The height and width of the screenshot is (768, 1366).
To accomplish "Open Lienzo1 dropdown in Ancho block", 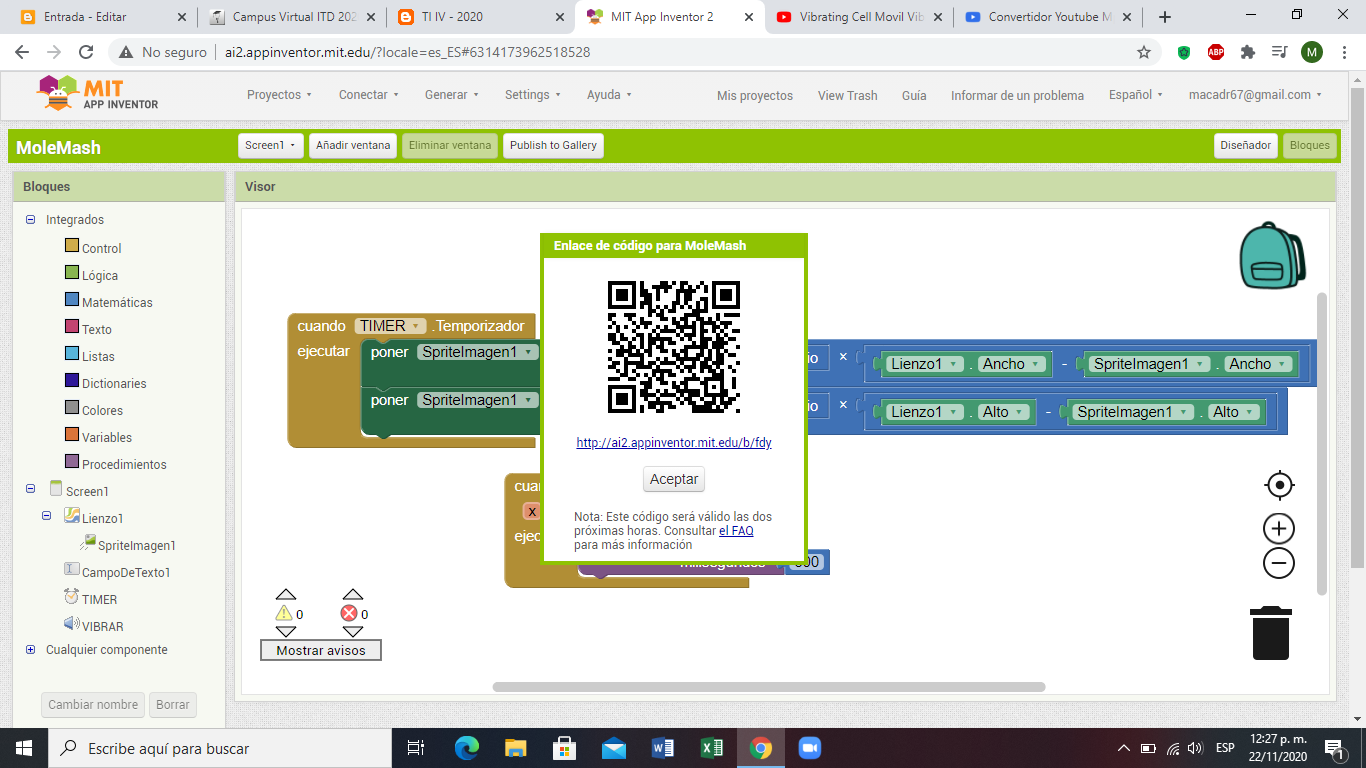I will (x=924, y=364).
